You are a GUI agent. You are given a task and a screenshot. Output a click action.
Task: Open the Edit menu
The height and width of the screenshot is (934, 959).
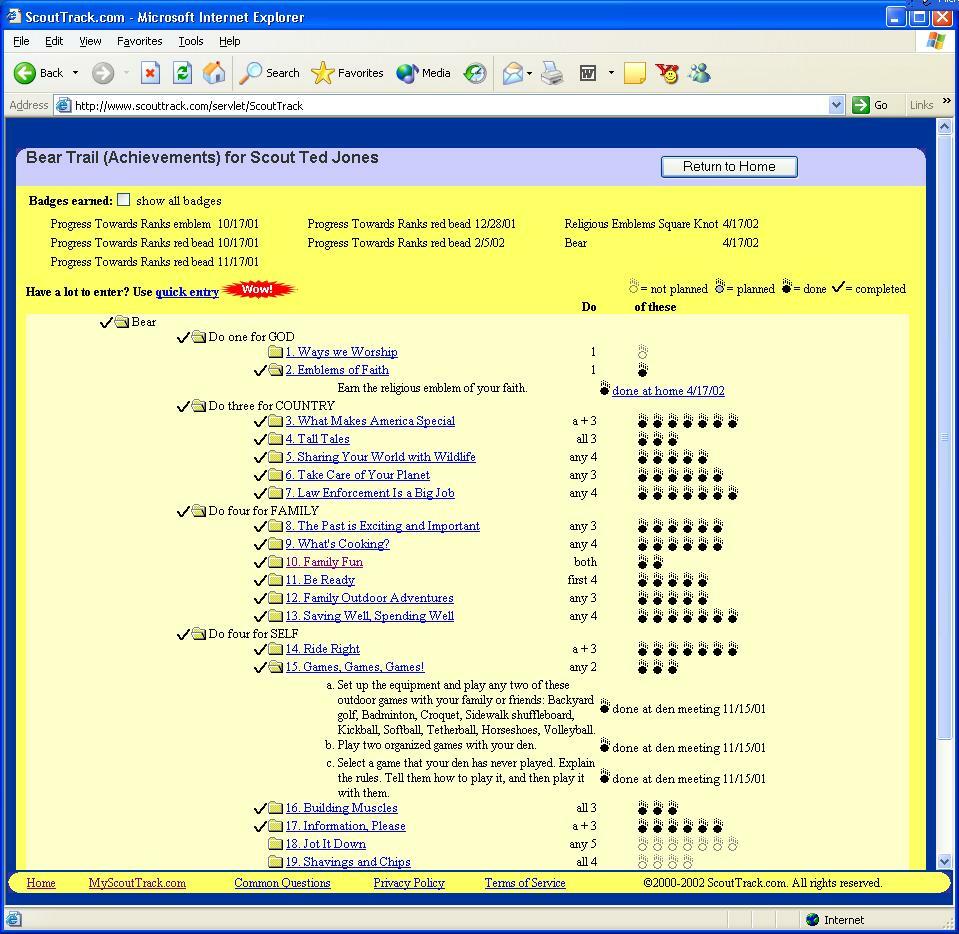coord(54,41)
